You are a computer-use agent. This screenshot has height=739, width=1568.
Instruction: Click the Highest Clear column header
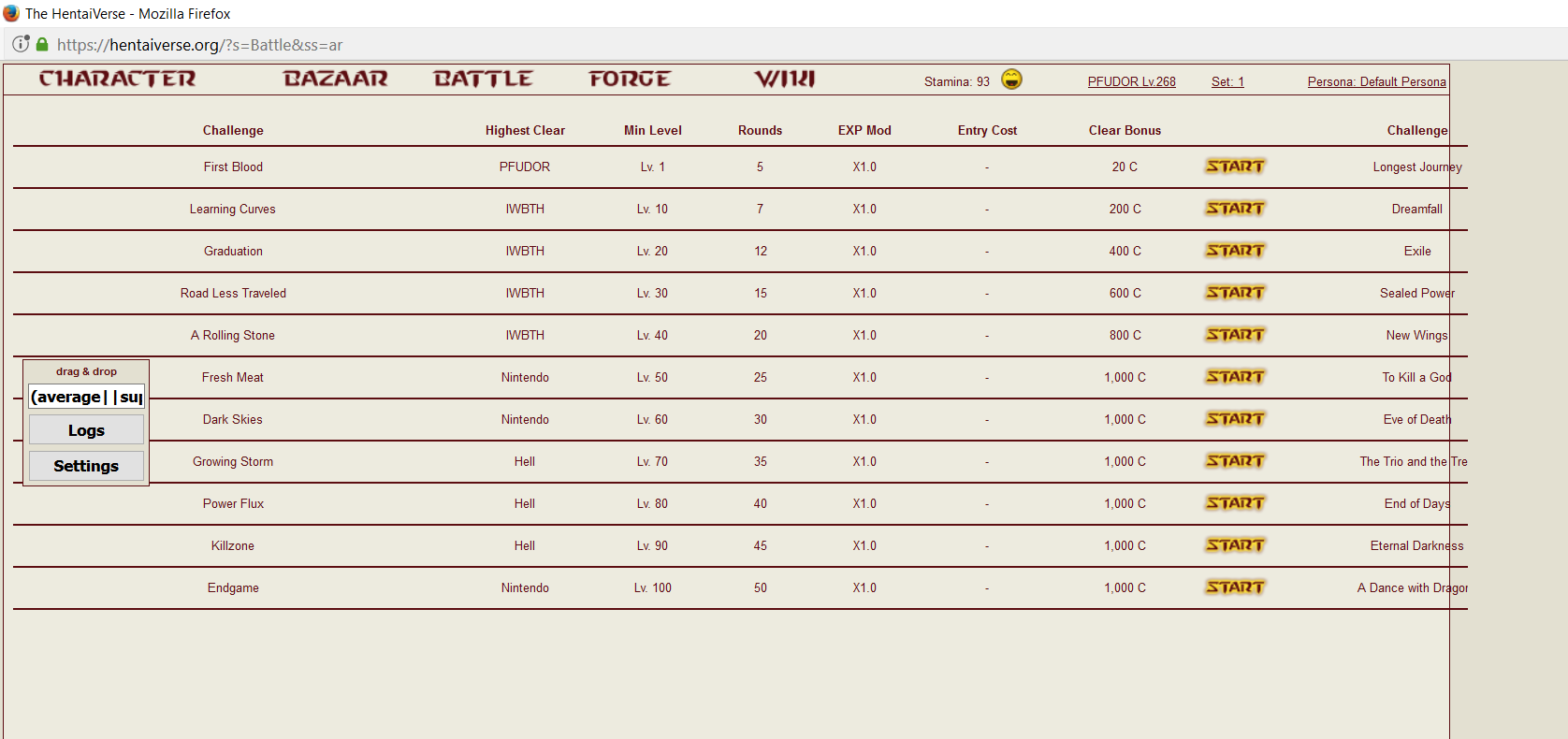click(525, 130)
